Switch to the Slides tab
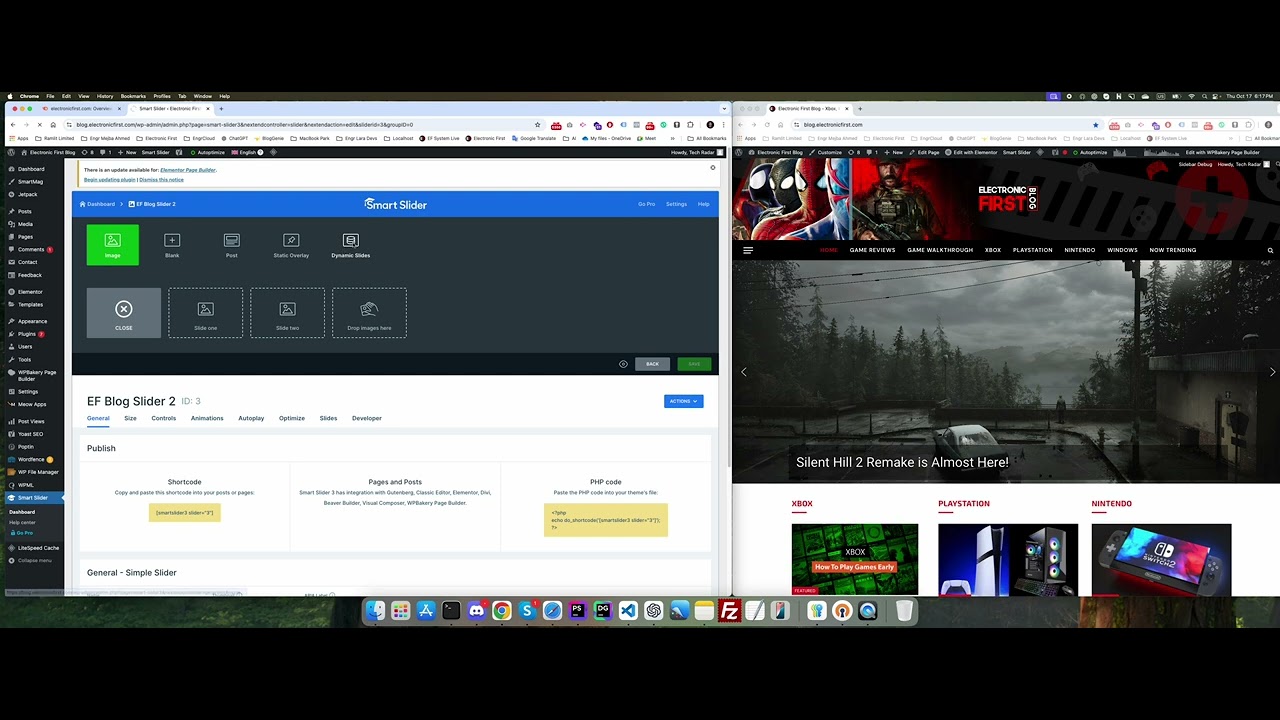Viewport: 1280px width, 720px height. pyautogui.click(x=328, y=418)
